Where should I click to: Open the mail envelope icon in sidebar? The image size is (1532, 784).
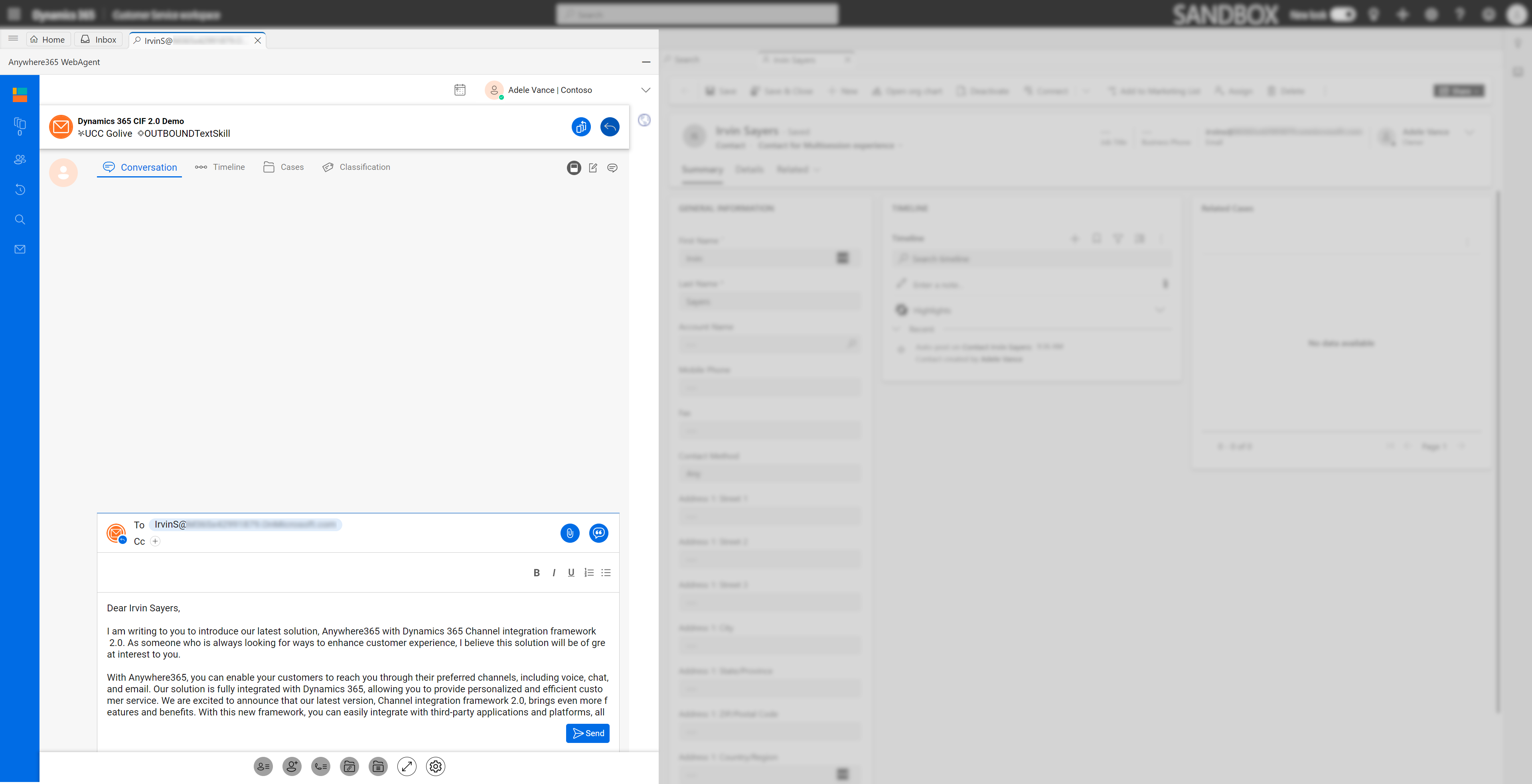tap(20, 249)
